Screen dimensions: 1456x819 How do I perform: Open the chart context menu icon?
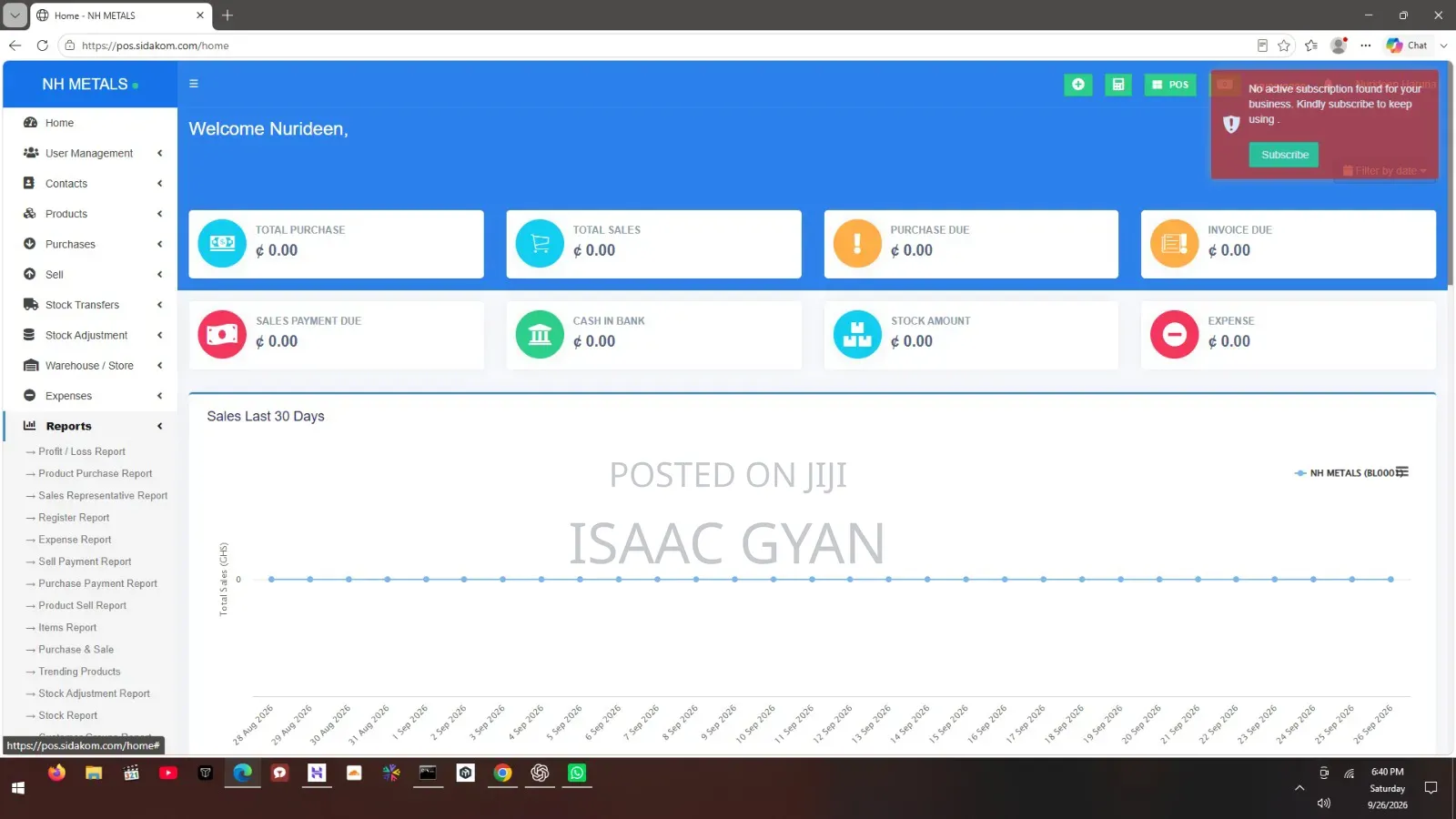[x=1402, y=472]
